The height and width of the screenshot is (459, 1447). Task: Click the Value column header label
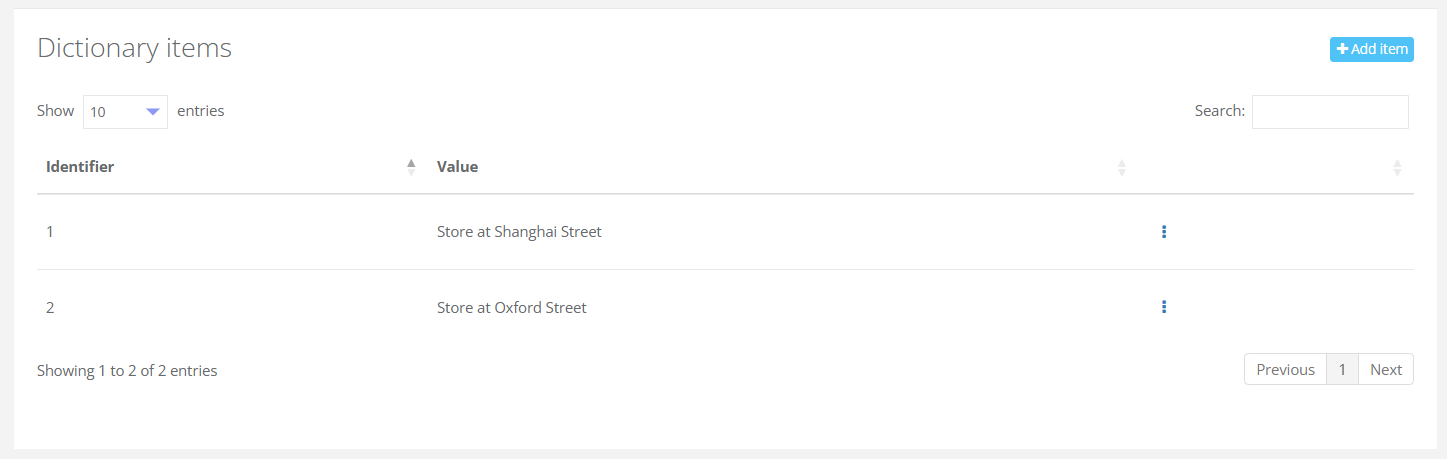pos(457,167)
